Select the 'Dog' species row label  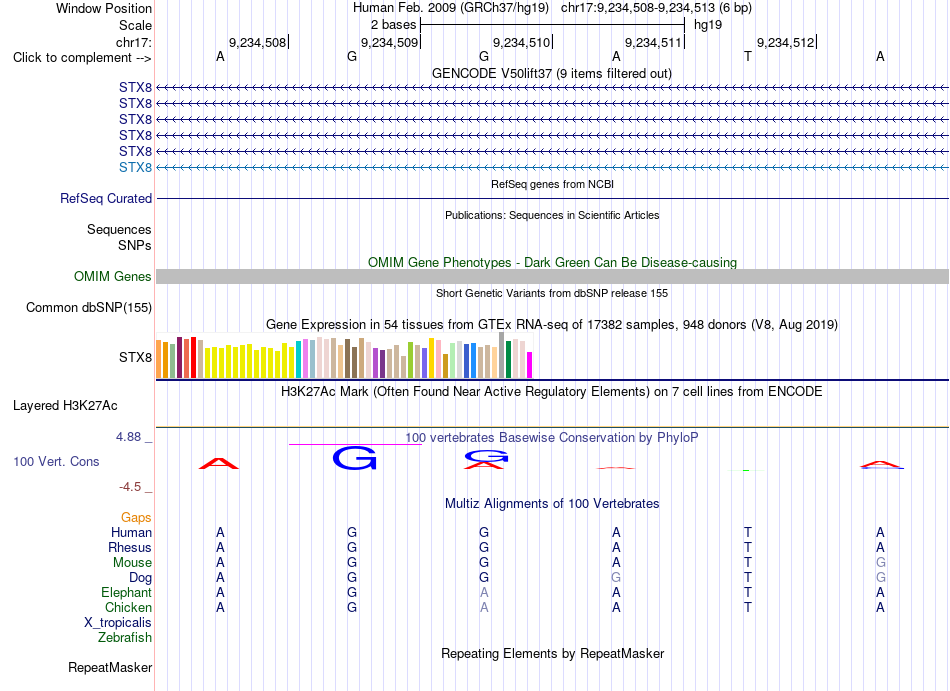click(x=140, y=578)
